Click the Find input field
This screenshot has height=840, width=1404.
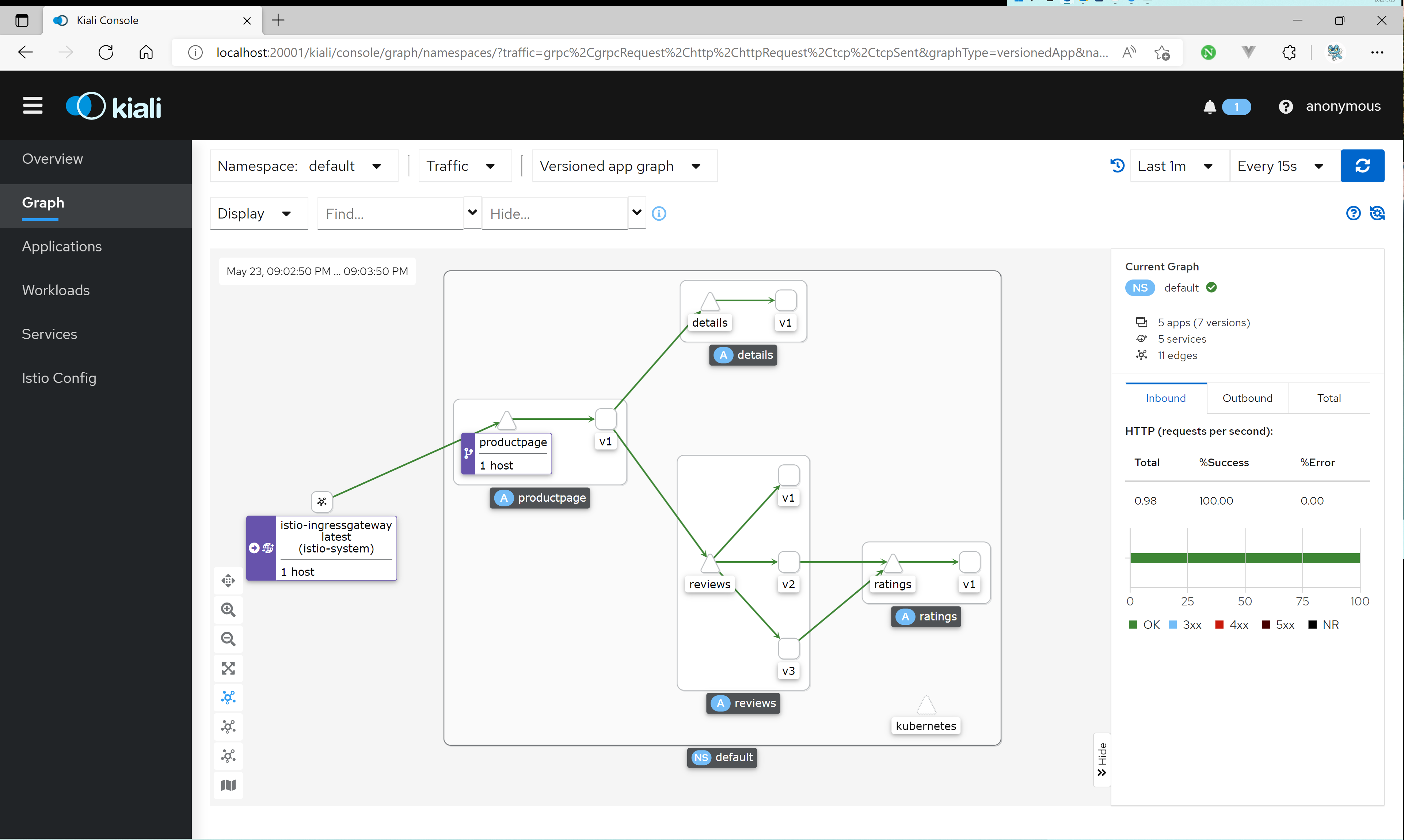pyautogui.click(x=391, y=214)
